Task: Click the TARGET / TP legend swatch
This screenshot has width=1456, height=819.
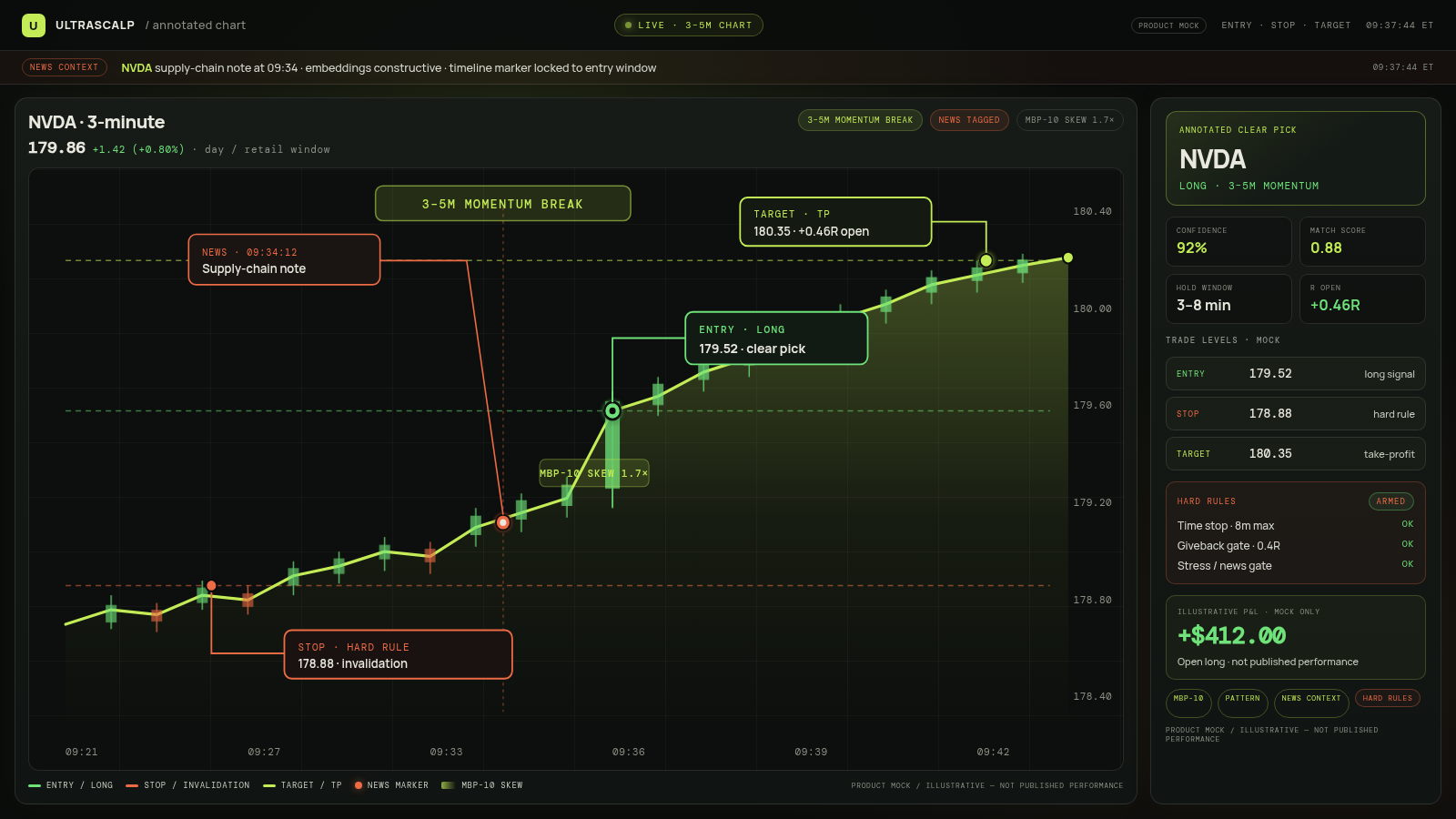Action: (x=269, y=785)
